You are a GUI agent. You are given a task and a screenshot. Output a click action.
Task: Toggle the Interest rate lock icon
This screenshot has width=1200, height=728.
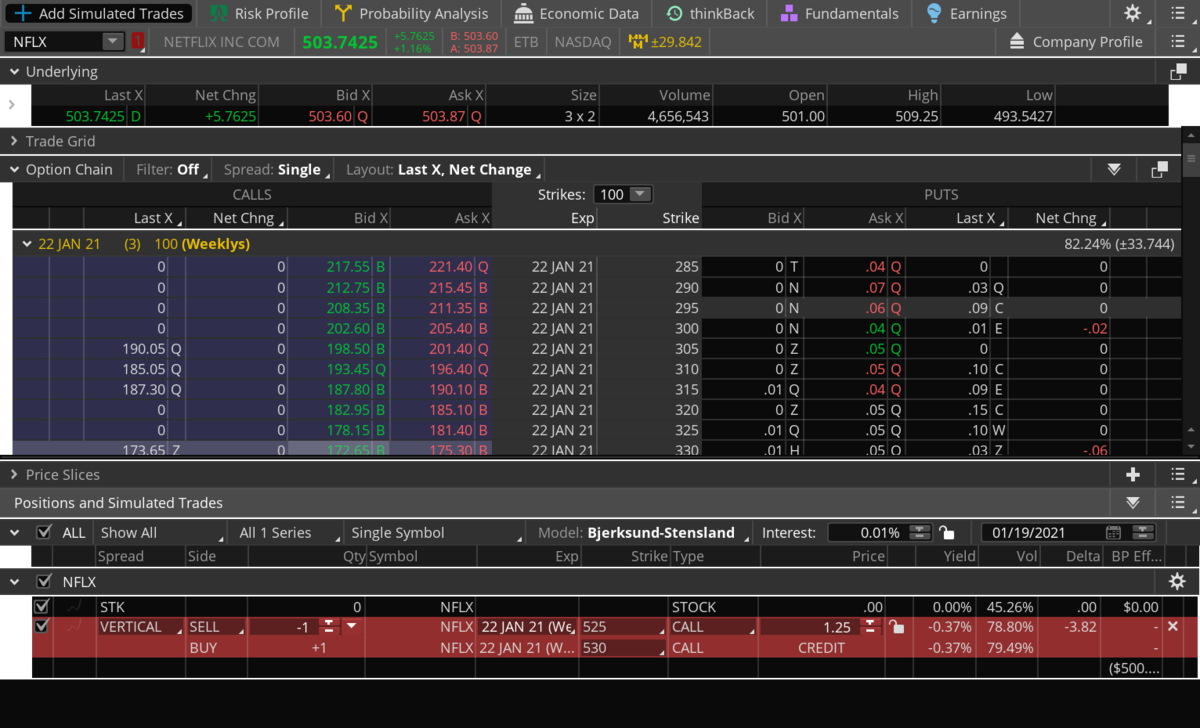[947, 533]
